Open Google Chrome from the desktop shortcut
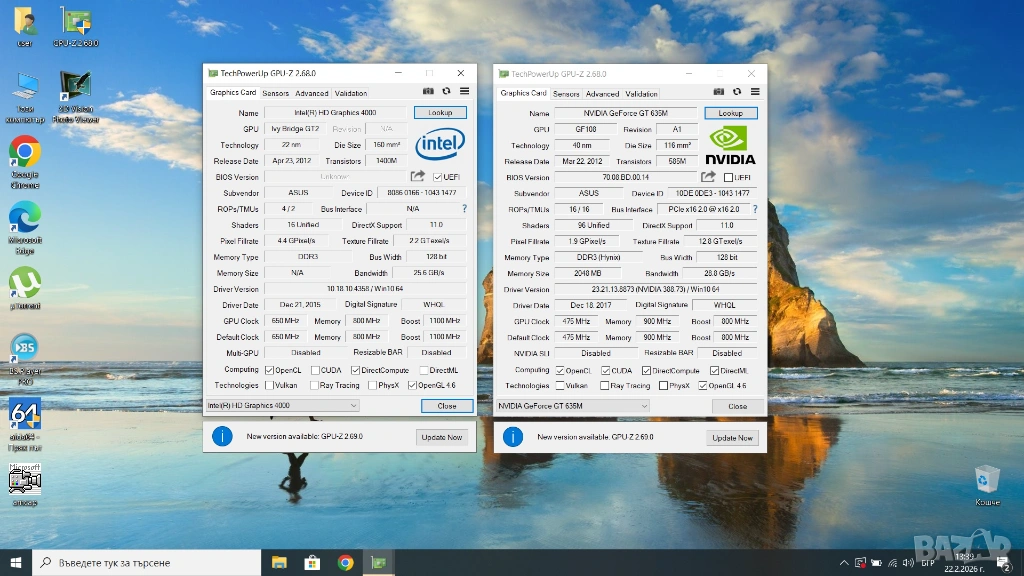1024x576 pixels. tap(24, 152)
